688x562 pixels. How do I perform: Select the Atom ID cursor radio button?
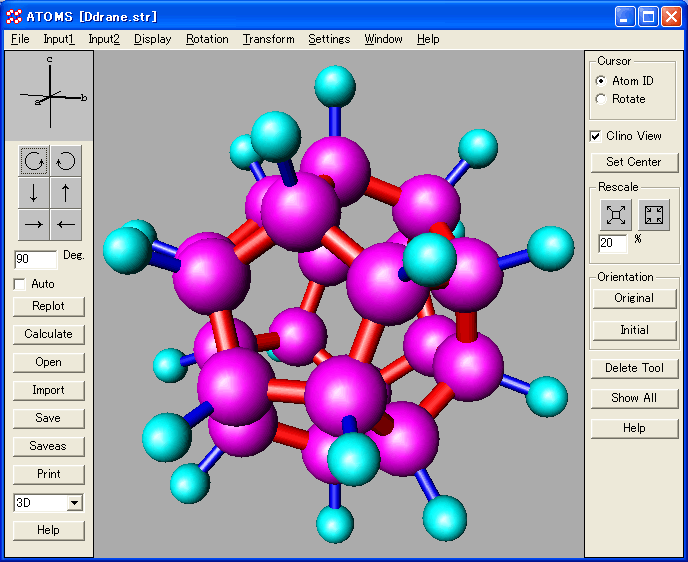pos(601,81)
